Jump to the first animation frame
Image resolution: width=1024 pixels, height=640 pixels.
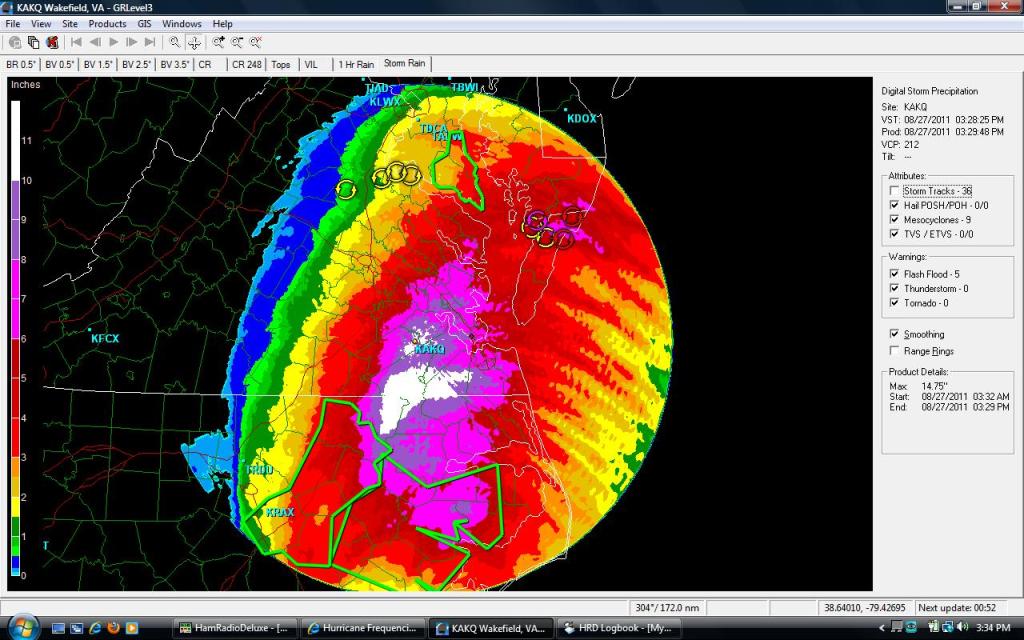pos(76,42)
